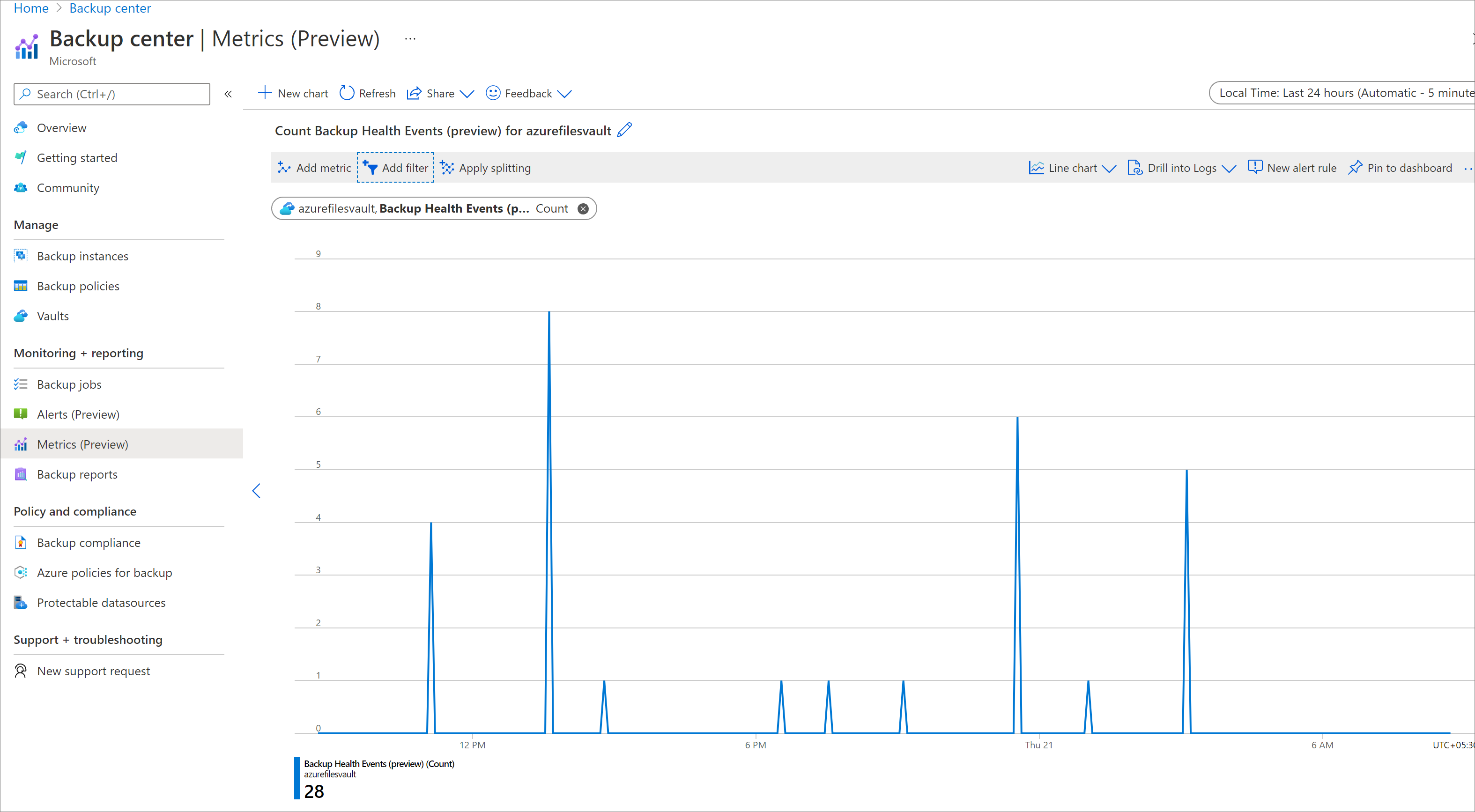This screenshot has width=1475, height=812.
Task: Click the Line chart icon
Action: (1036, 167)
